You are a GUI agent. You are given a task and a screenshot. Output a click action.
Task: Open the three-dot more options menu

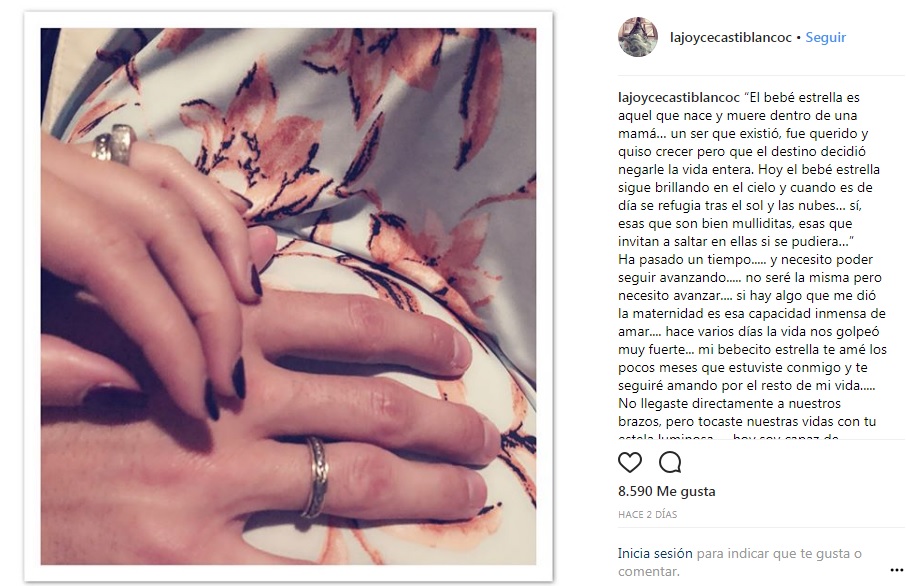pos(897,570)
